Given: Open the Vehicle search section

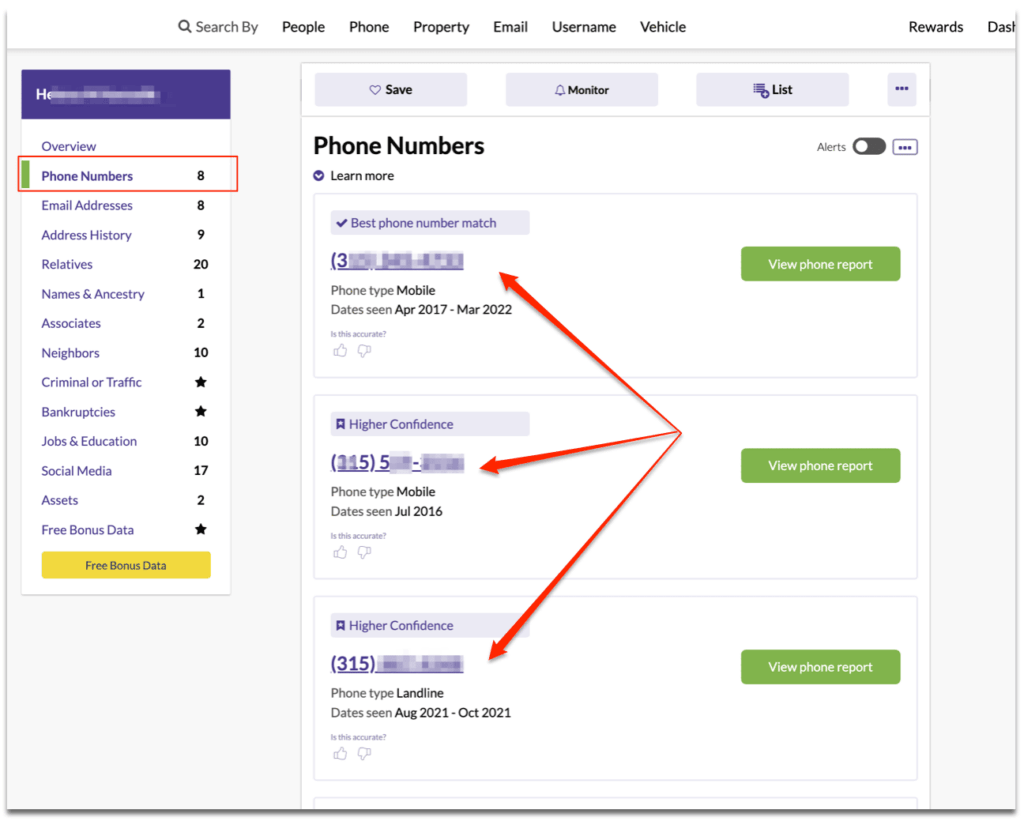Looking at the screenshot, I should (x=662, y=27).
